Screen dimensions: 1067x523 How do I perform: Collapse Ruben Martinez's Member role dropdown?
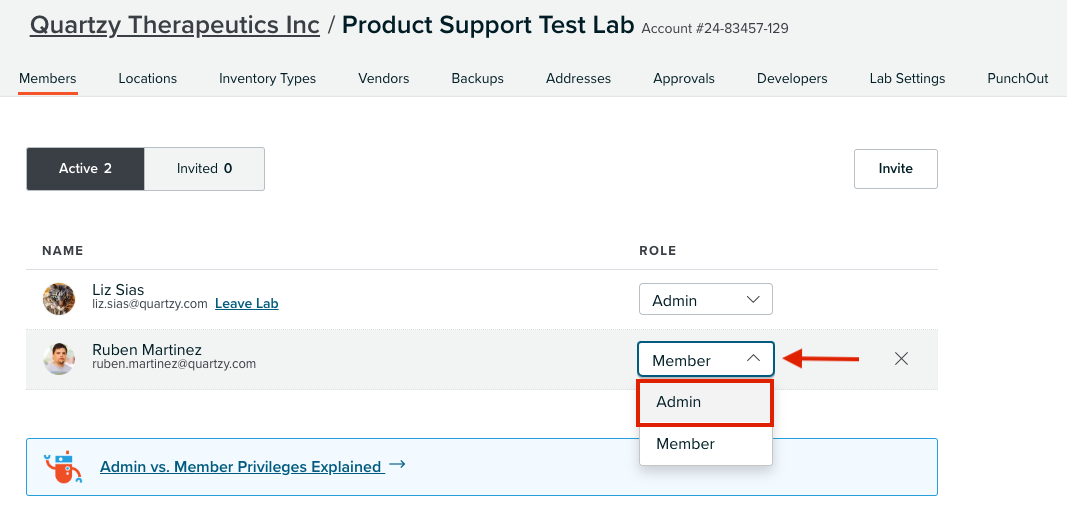(706, 359)
